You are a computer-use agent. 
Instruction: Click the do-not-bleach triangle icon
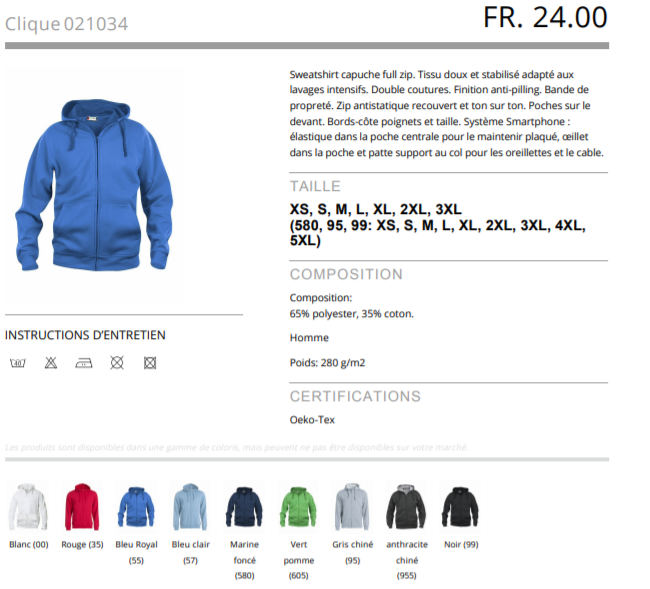pos(51,363)
